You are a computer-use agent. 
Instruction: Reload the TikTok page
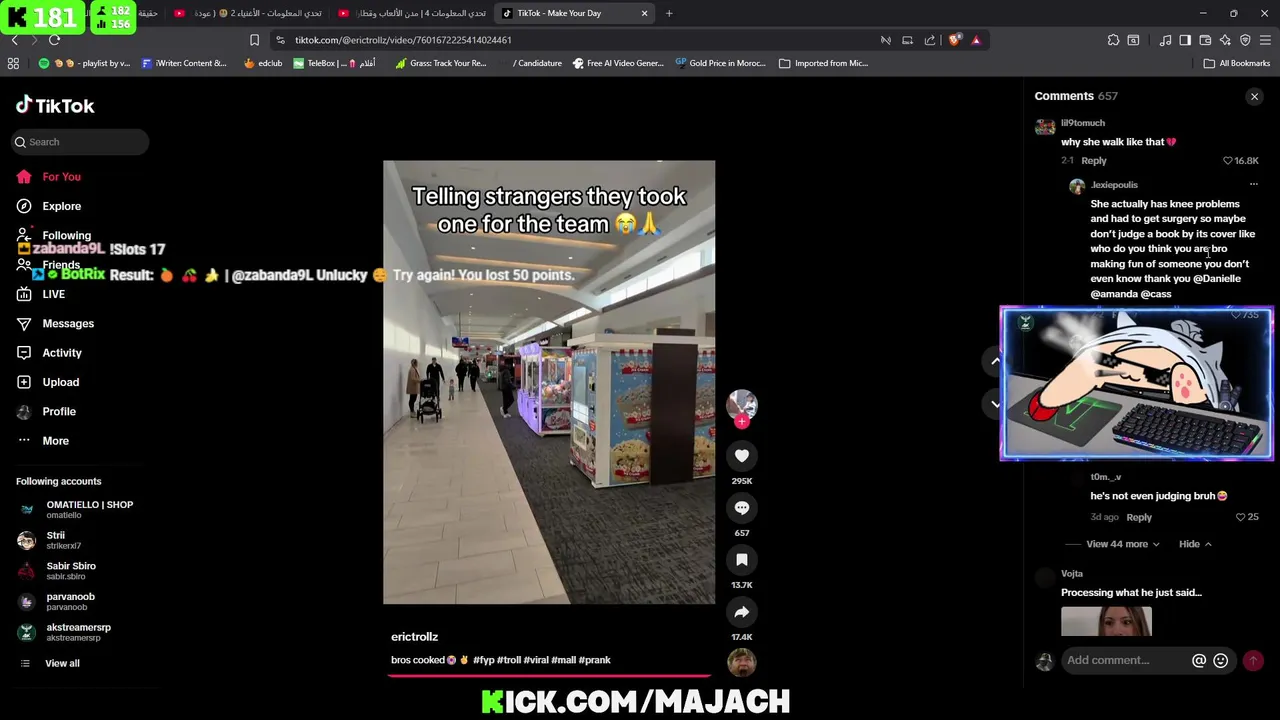pos(54,40)
